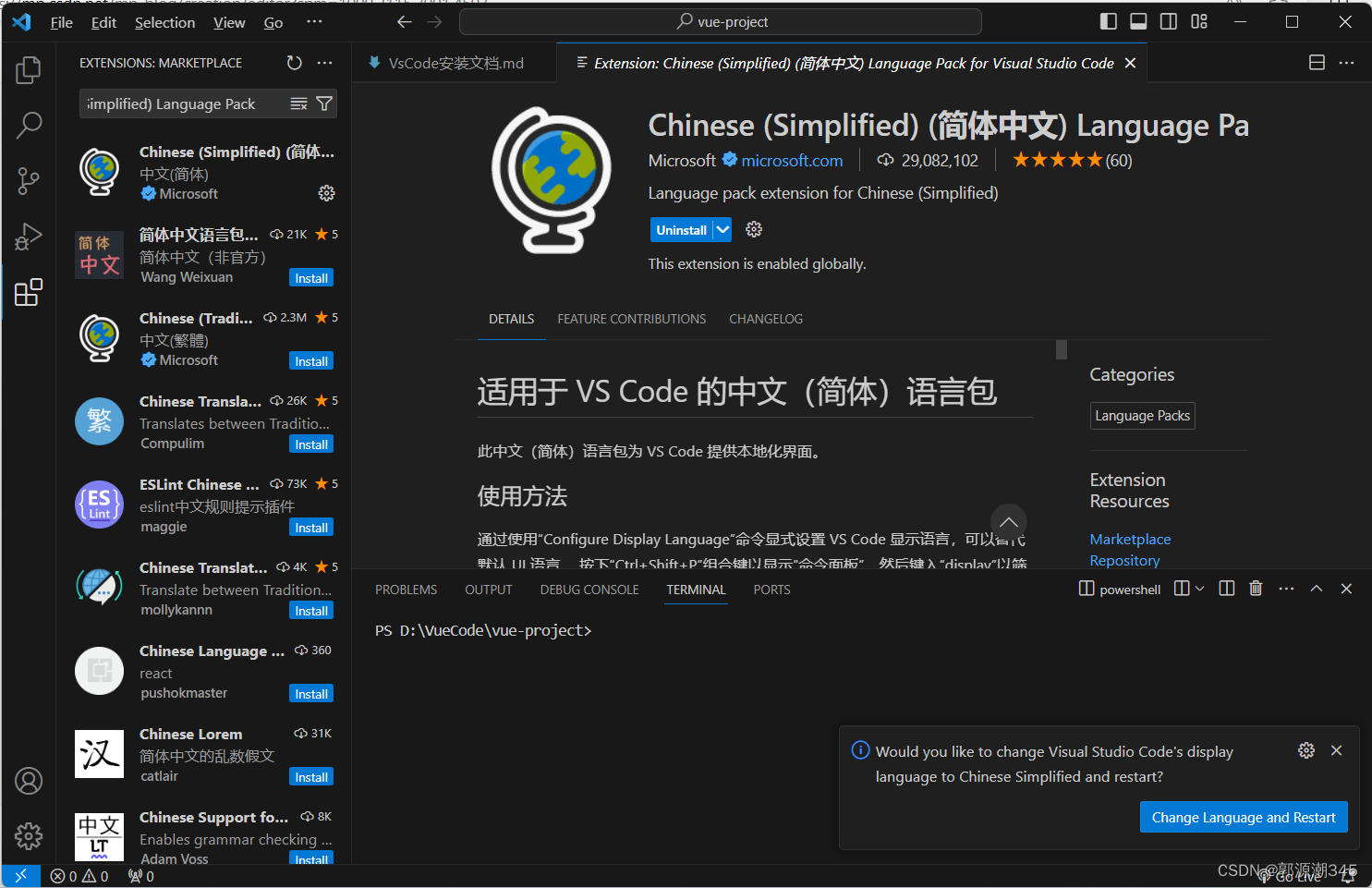Screen dimensions: 1372x888
Task: Open the Edit menu
Action: coord(103,22)
